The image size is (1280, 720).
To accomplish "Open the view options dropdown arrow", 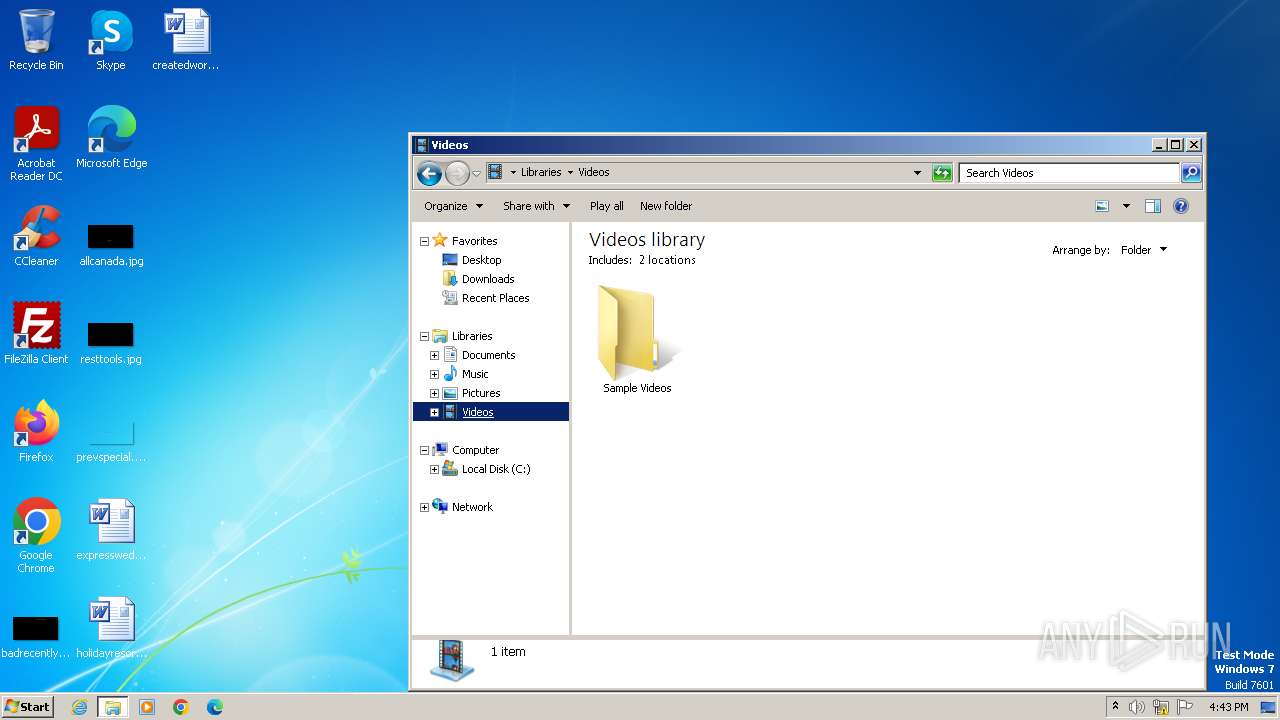I will [1126, 206].
